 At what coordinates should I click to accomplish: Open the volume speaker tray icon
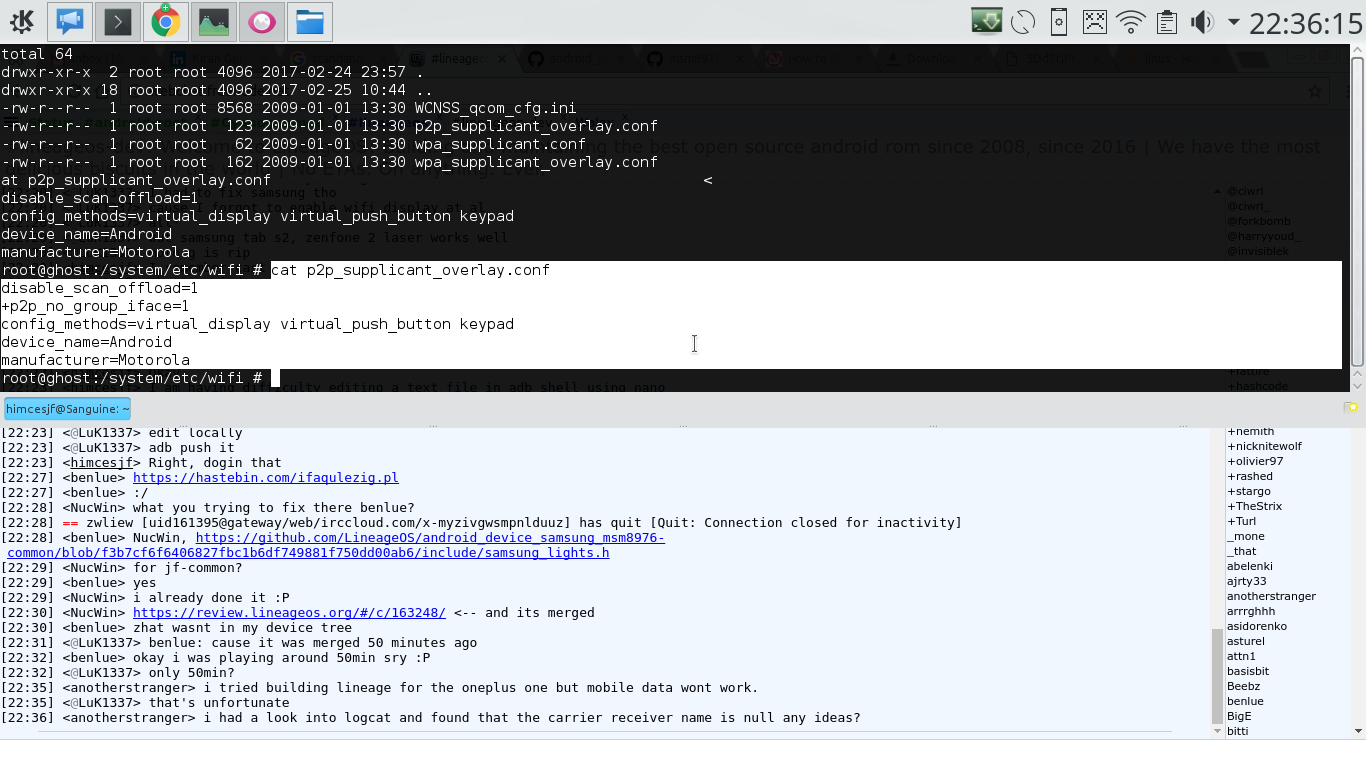pos(1202,21)
